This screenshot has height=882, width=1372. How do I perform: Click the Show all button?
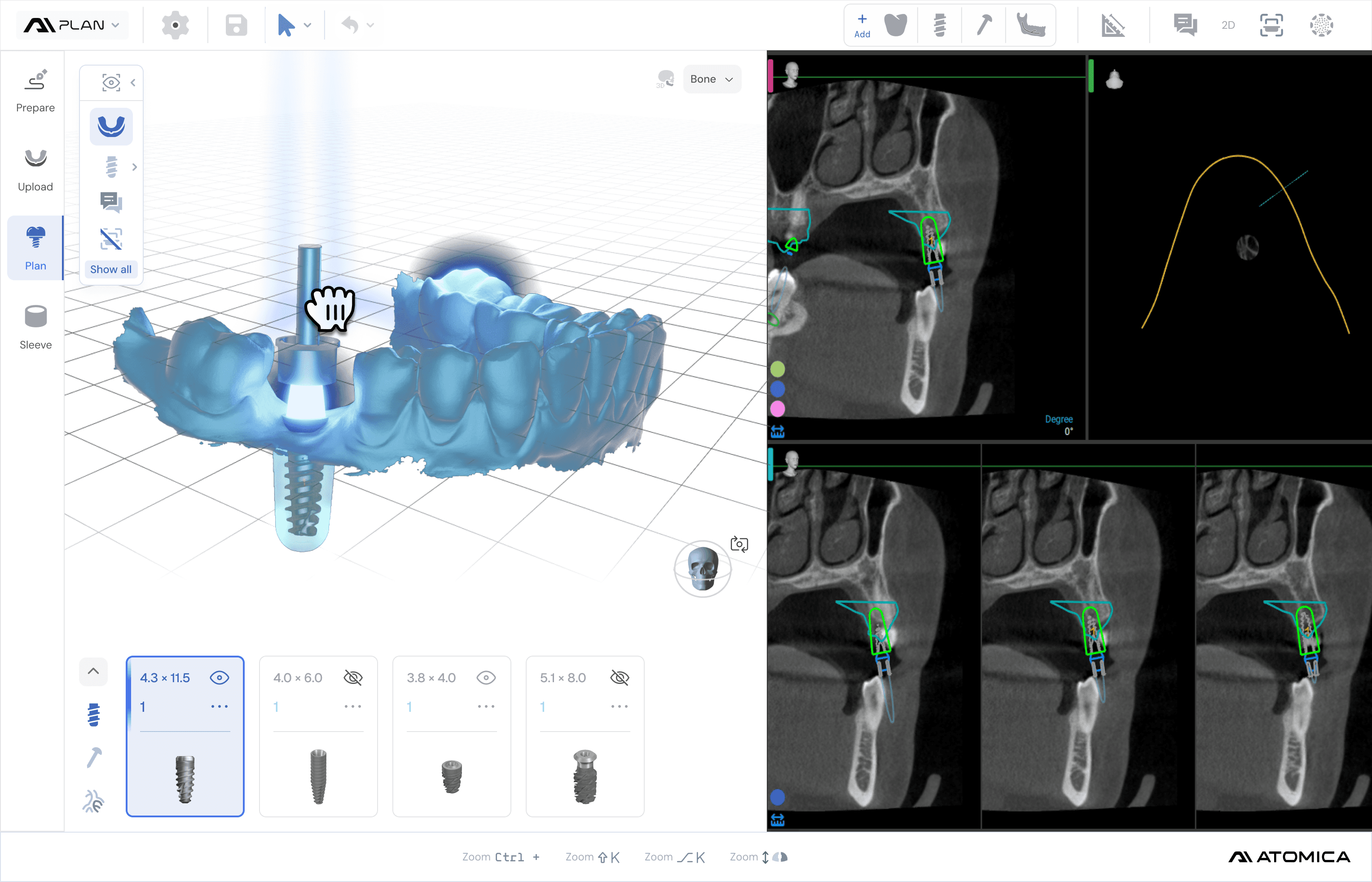[110, 269]
